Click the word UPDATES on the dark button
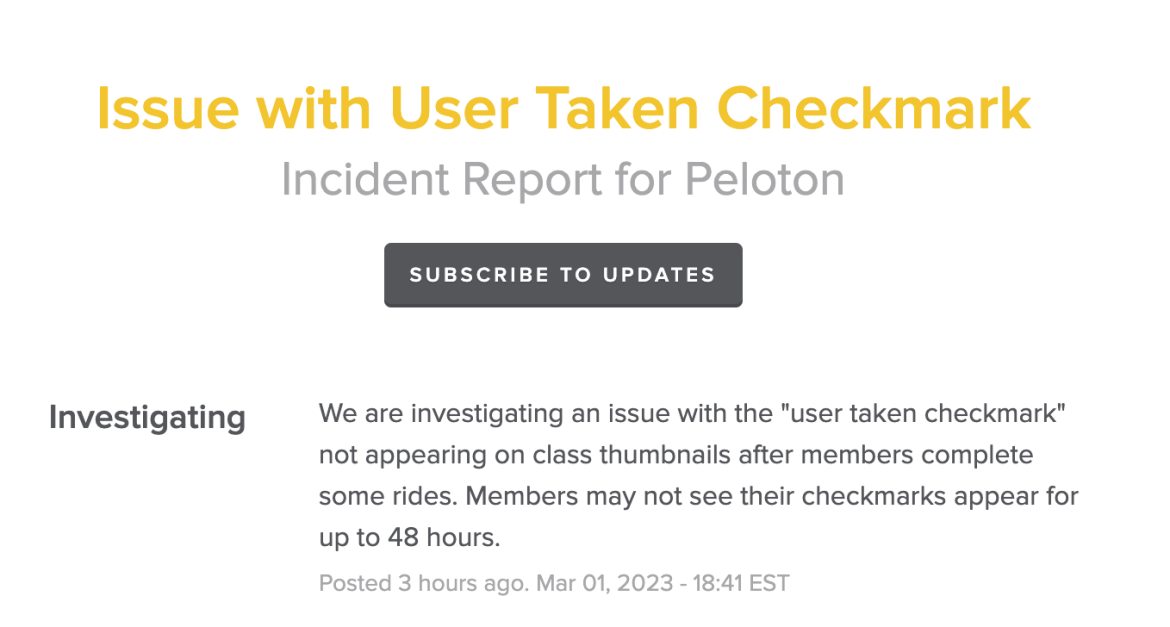The image size is (1170, 627). 659,275
